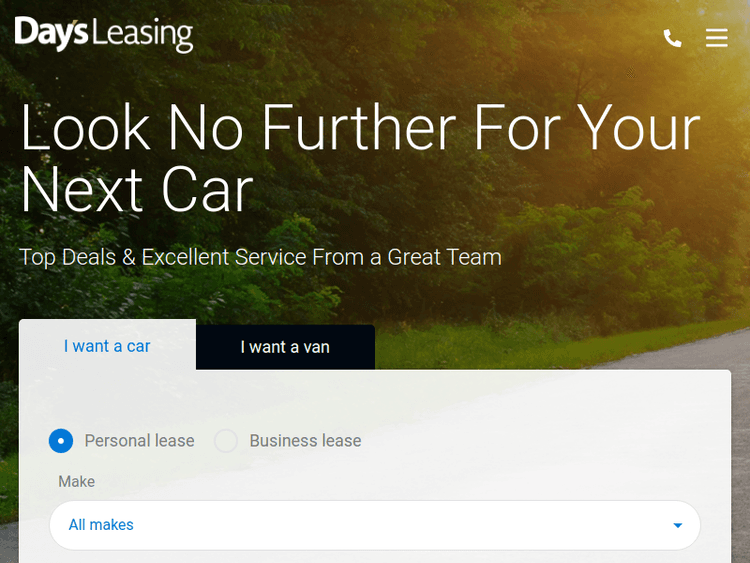The height and width of the screenshot is (563, 750).
Task: Select the Business lease radio button
Action: [226, 441]
